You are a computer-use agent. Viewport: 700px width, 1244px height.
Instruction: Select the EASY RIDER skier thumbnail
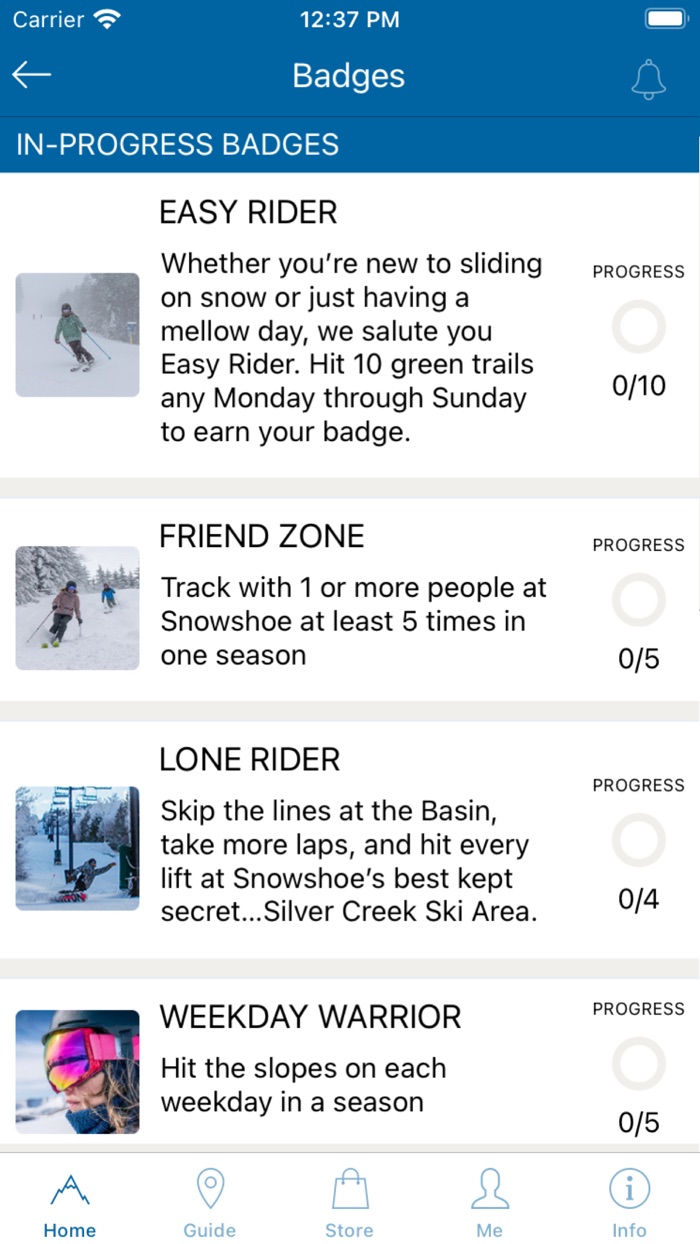pyautogui.click(x=77, y=335)
